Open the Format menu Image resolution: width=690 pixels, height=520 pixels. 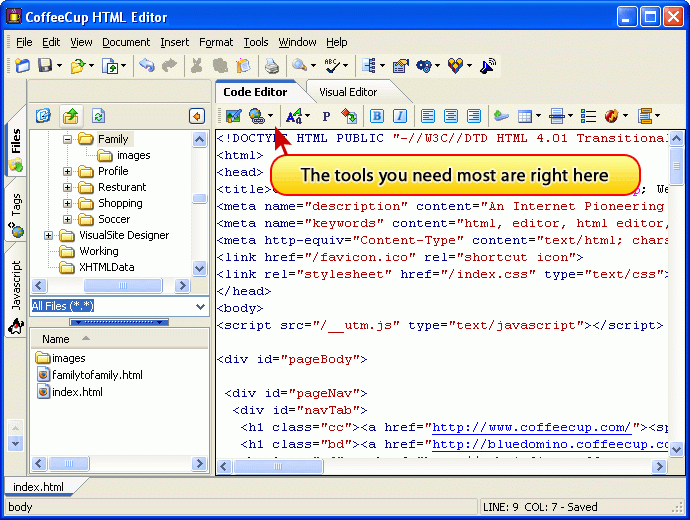(216, 42)
